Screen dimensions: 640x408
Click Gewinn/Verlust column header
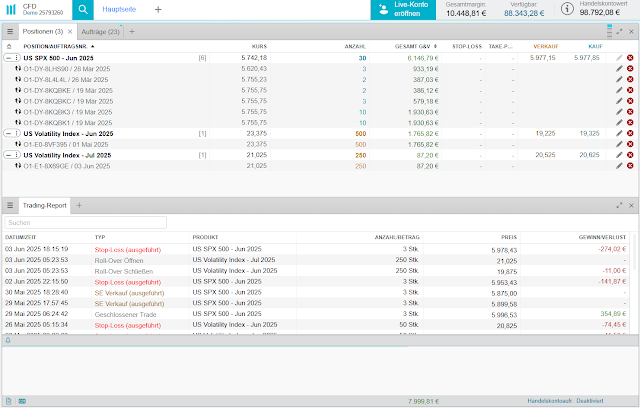[602, 237]
